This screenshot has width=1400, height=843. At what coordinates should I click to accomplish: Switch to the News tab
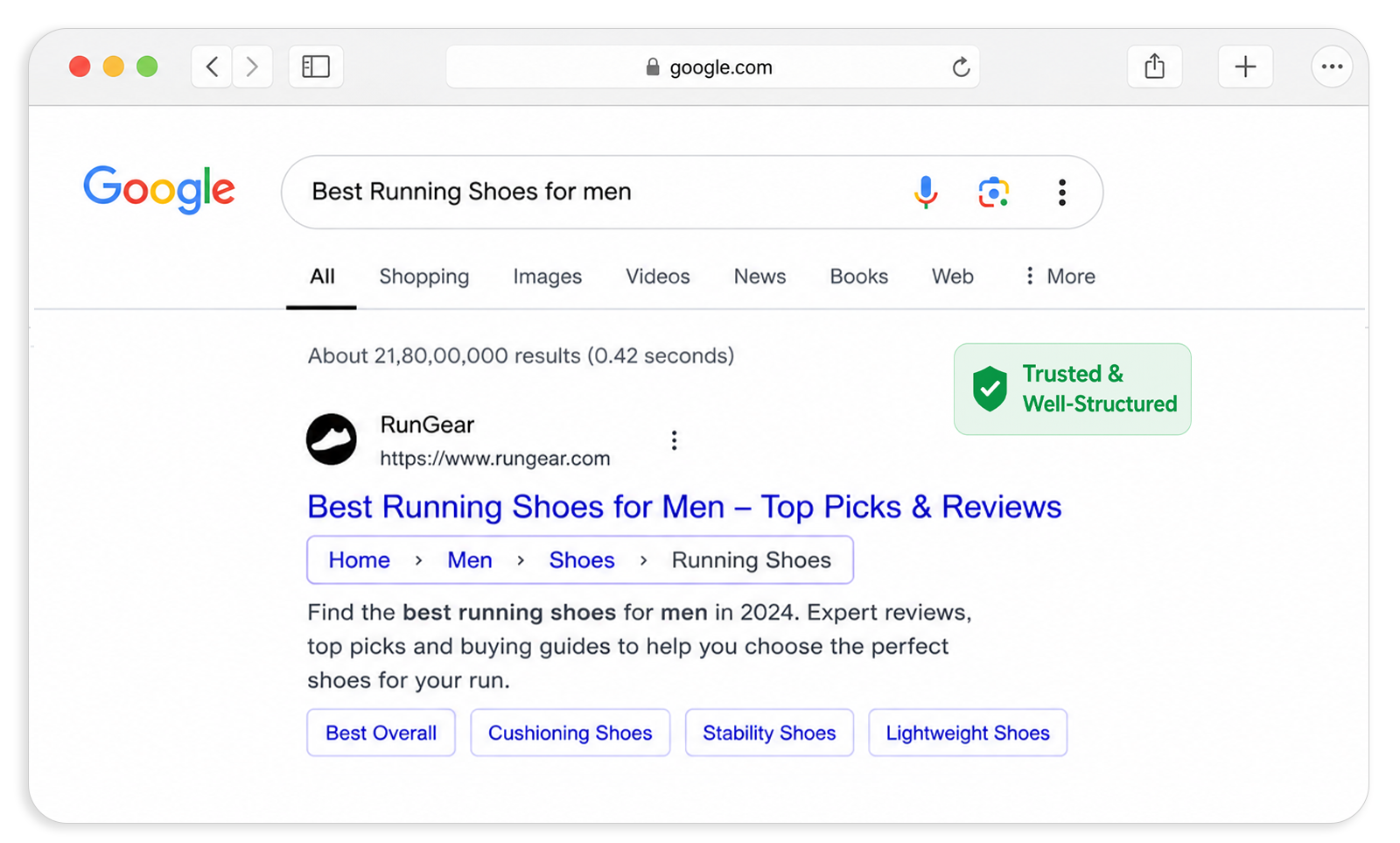coord(759,277)
